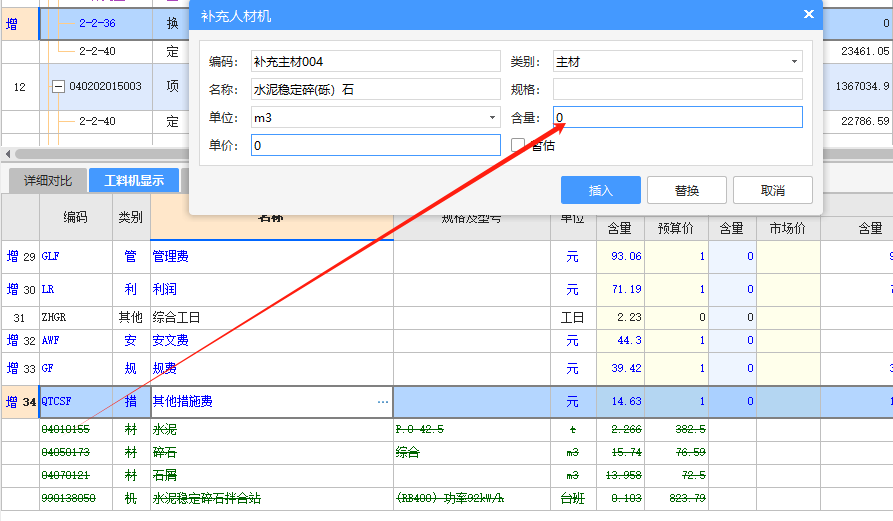This screenshot has height=521, width=893.
Task: Click the 市场价 column header
Action: [x=788, y=228]
